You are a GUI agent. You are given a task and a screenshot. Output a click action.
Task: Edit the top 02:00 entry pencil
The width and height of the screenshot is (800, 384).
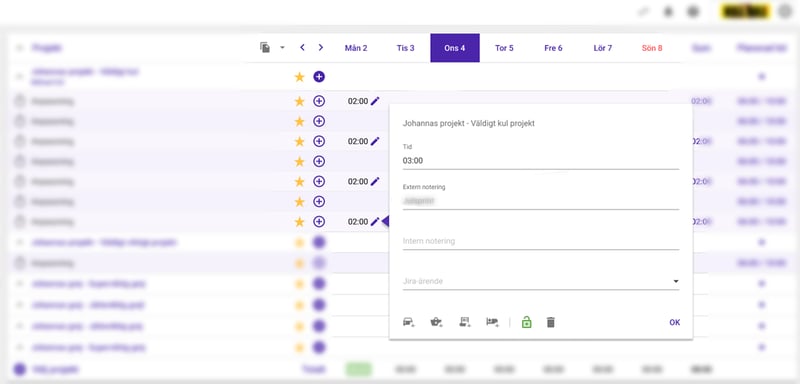tap(375, 101)
